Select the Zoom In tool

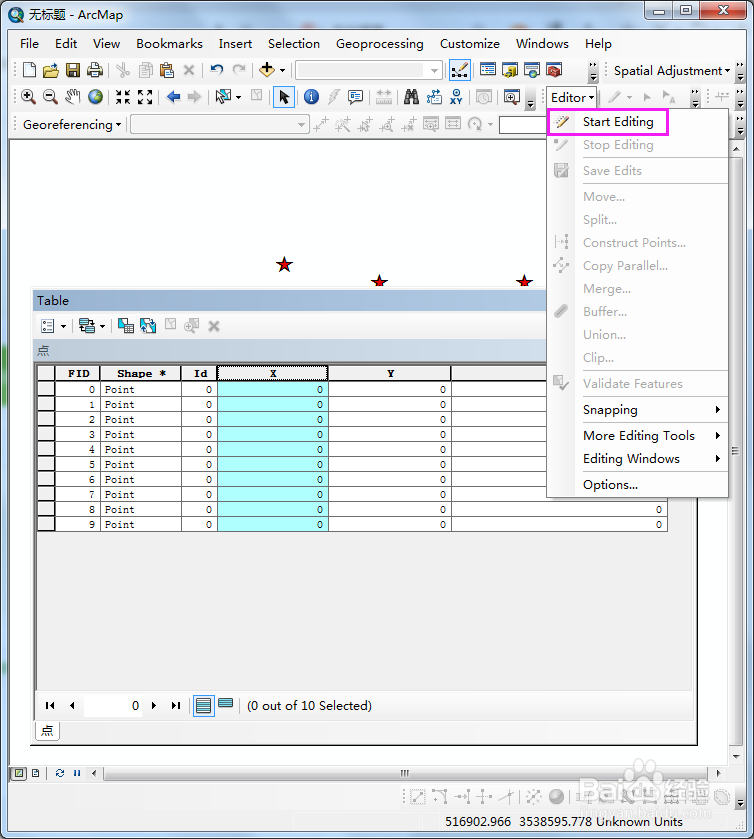[28, 97]
